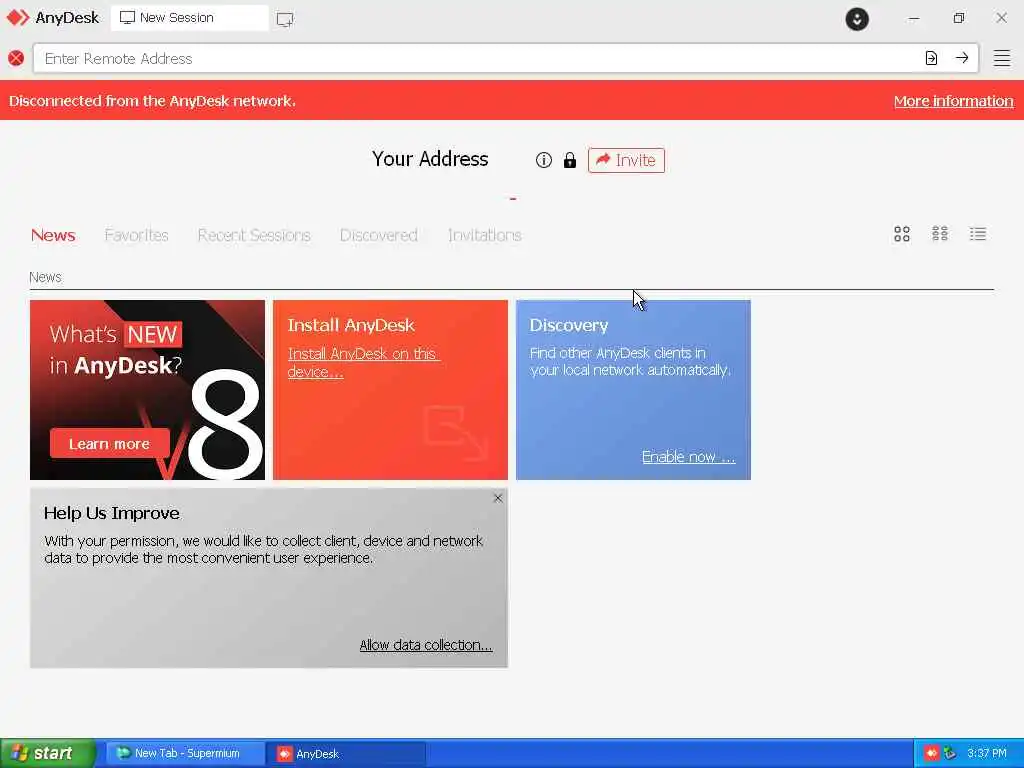1024x768 pixels.
Task: Open the Windows start button
Action: tap(48, 753)
